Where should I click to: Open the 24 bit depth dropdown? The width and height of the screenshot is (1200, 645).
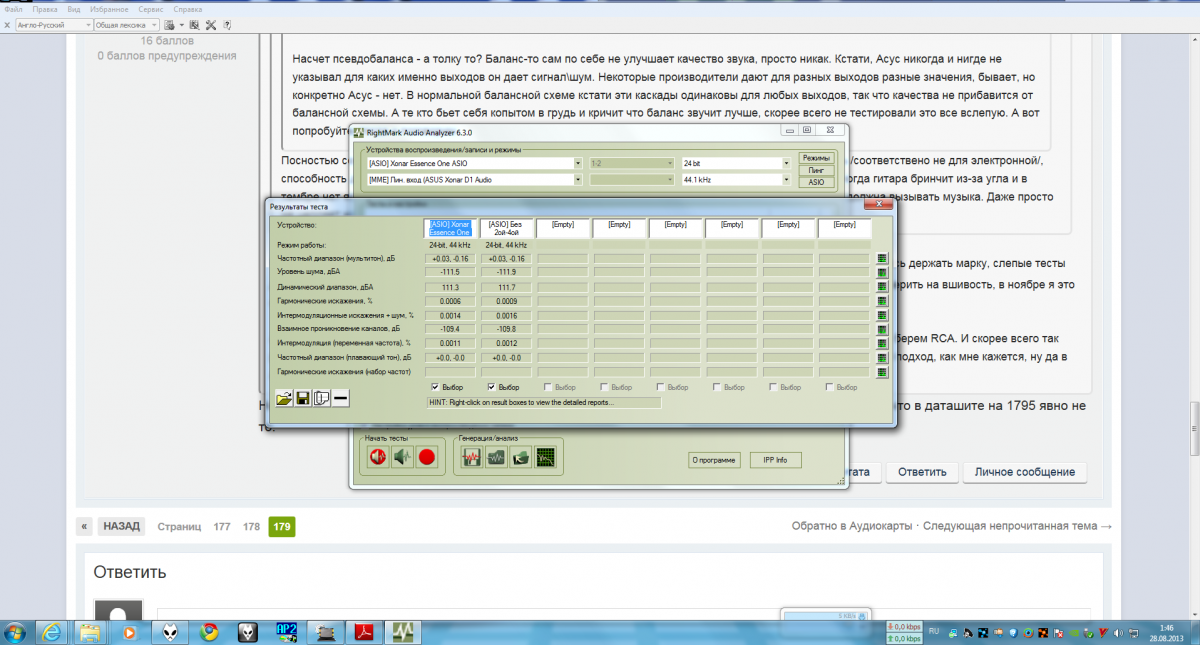coord(786,163)
